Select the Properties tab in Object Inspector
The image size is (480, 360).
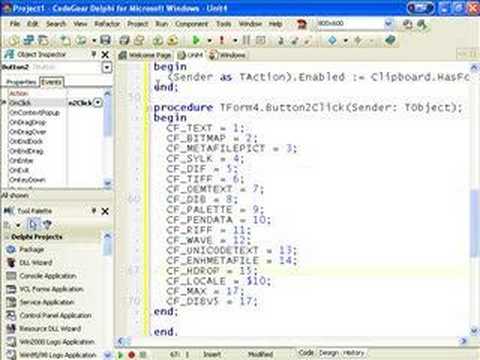point(21,82)
